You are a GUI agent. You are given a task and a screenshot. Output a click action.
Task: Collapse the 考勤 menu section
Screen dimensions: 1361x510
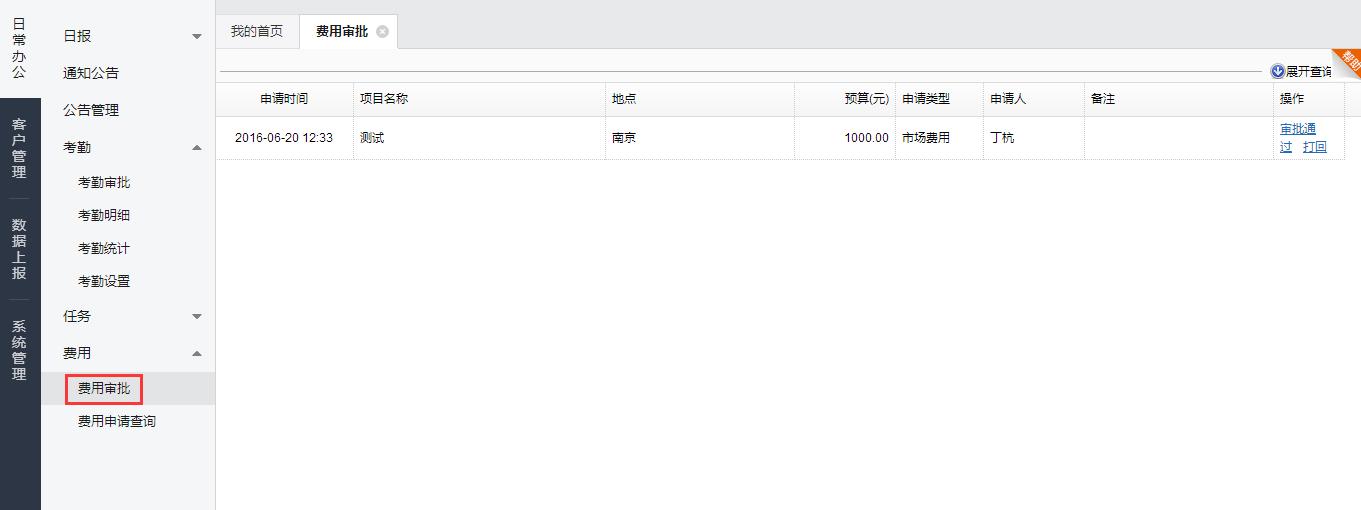(197, 148)
